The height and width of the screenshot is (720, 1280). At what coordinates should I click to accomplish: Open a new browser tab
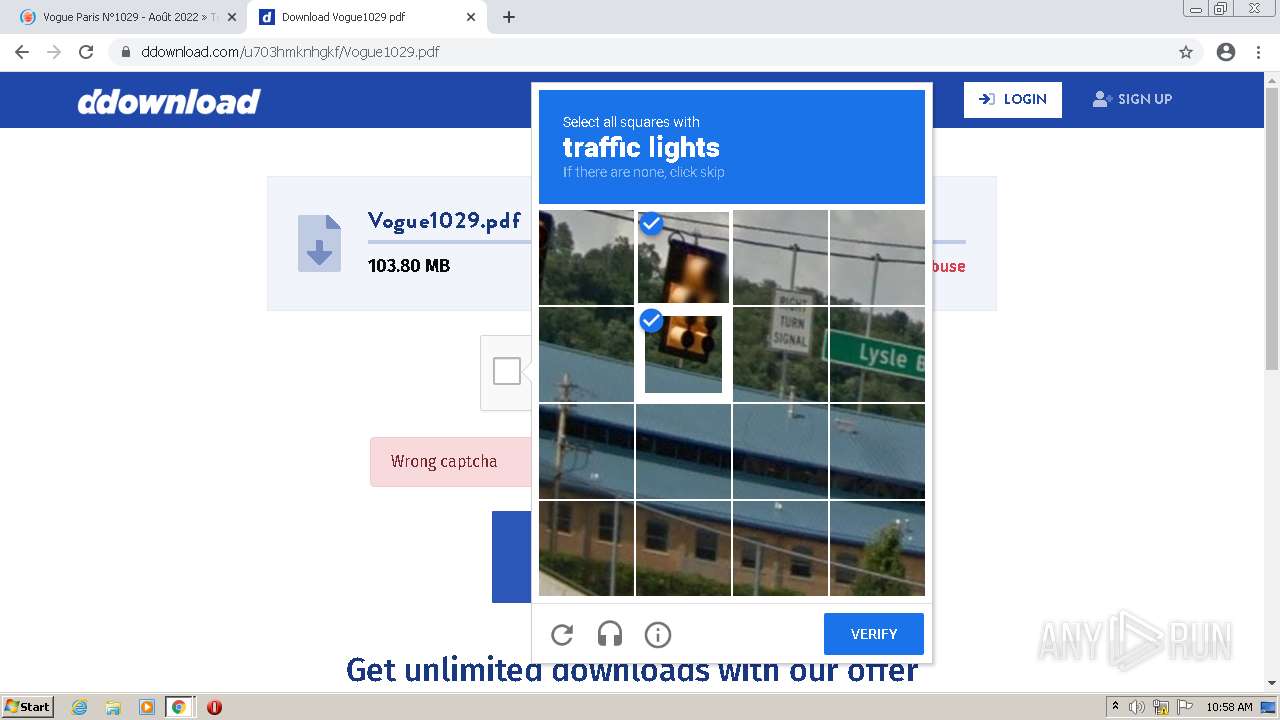509,17
